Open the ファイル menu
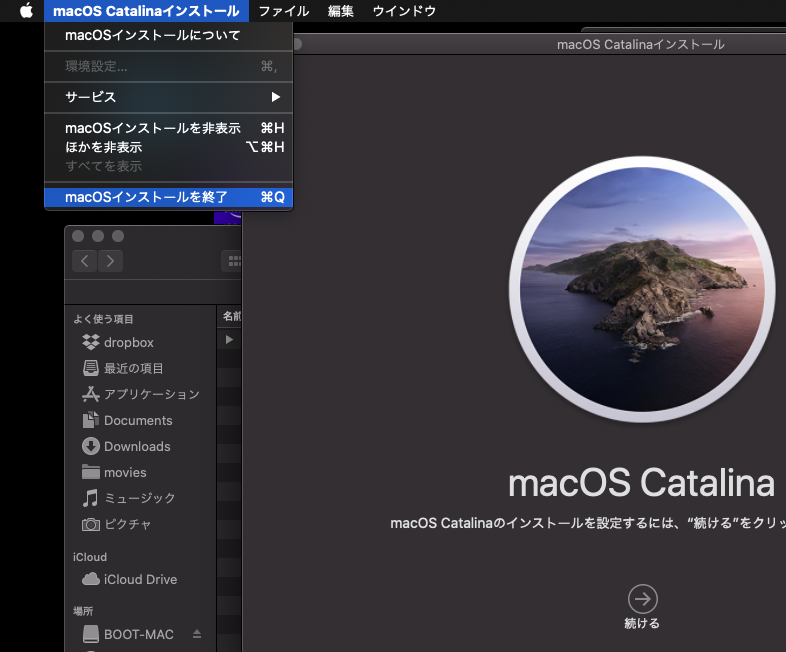The width and height of the screenshot is (786, 652). pos(284,11)
